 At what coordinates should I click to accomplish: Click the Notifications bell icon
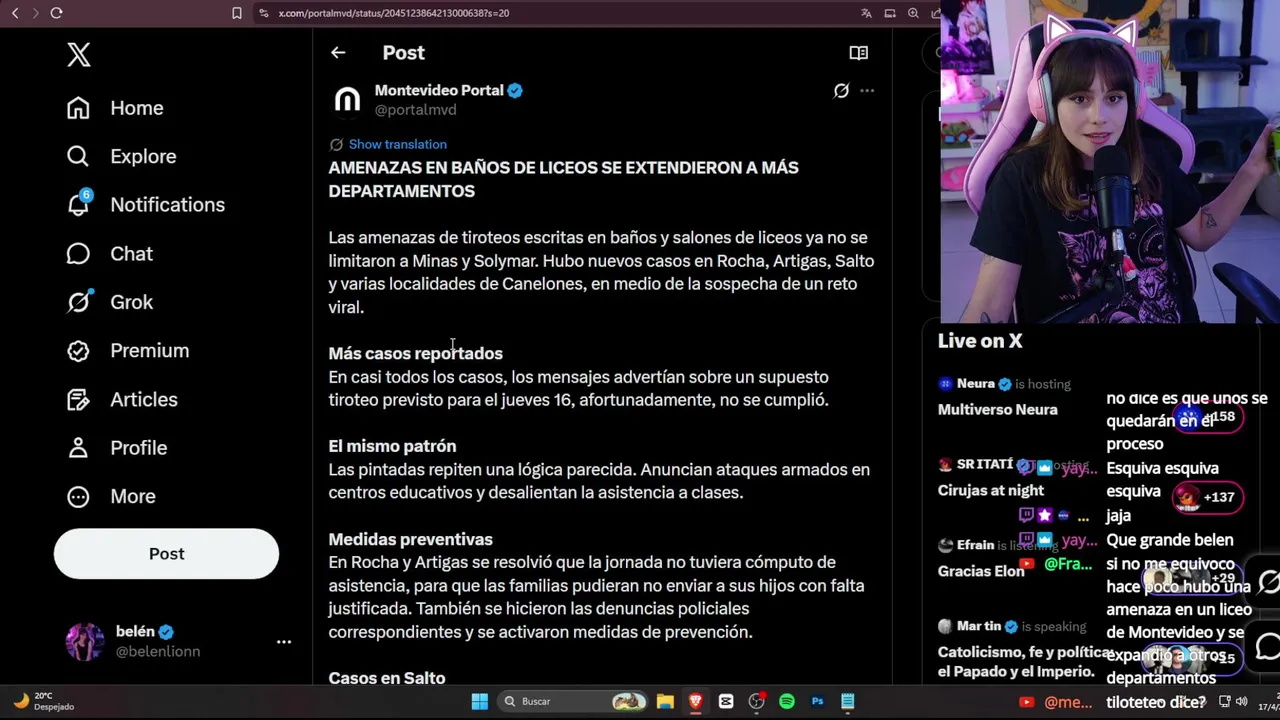point(78,204)
